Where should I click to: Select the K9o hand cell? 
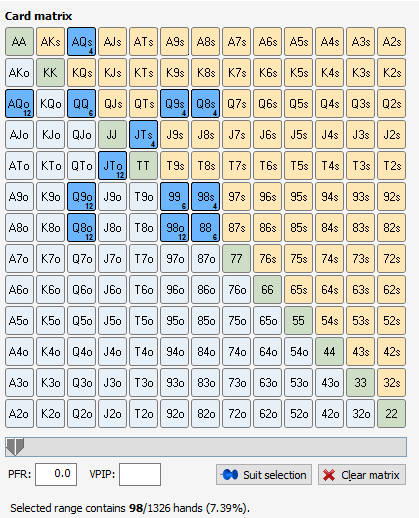pos(50,197)
